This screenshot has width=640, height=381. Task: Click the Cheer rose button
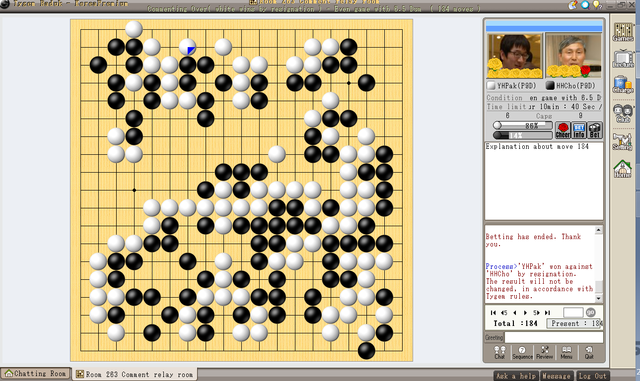click(x=563, y=130)
